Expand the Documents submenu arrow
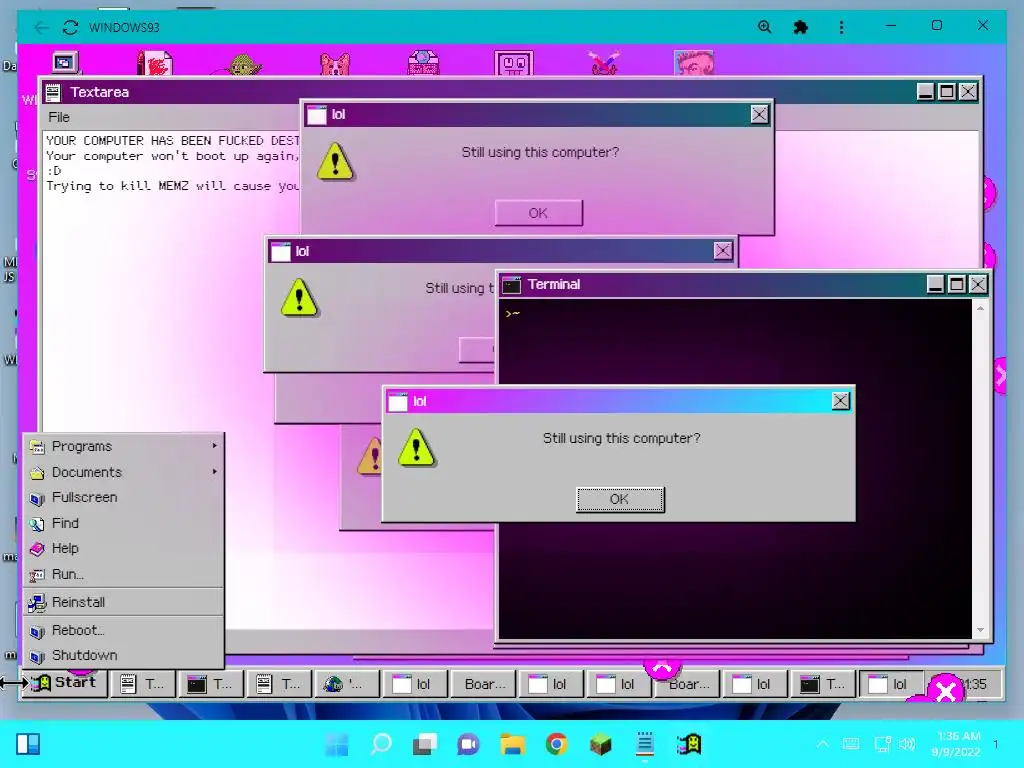The height and width of the screenshot is (768, 1024). tap(214, 472)
